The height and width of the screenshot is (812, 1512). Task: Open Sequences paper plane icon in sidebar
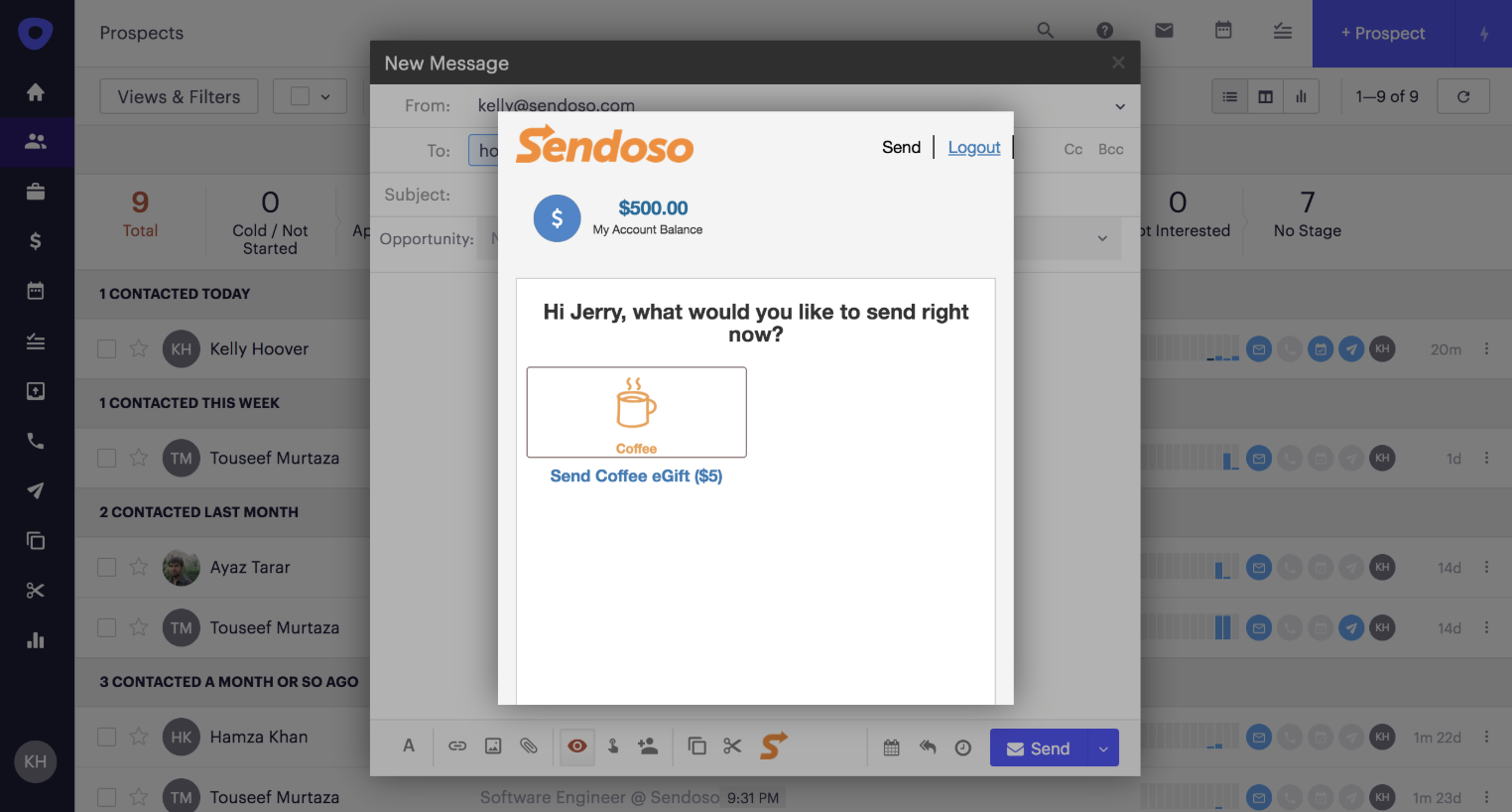pos(36,490)
